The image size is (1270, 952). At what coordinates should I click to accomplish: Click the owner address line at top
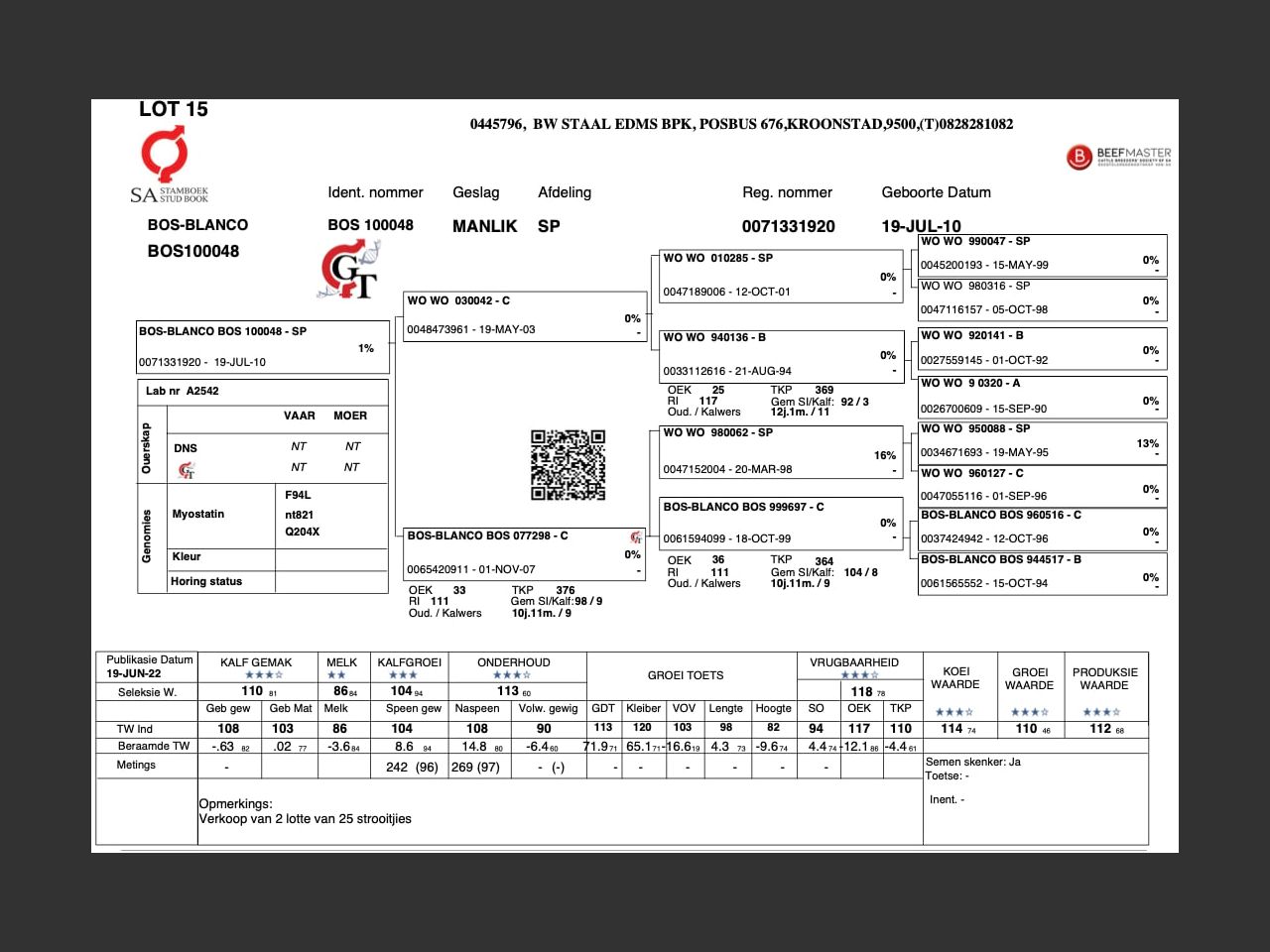coord(741,124)
